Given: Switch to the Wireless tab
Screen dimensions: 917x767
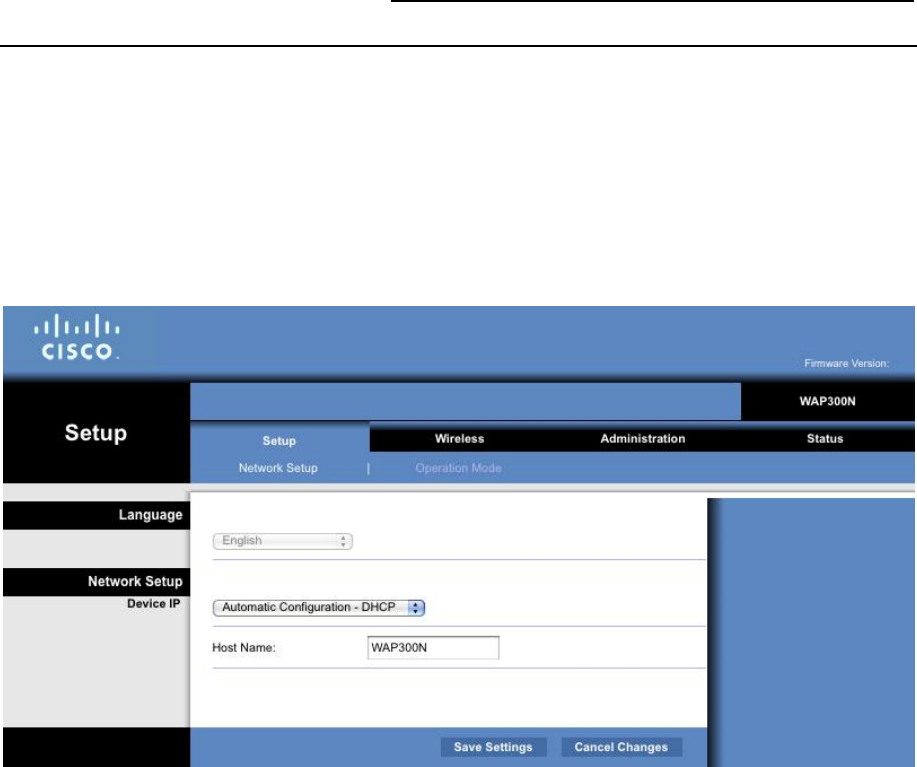Looking at the screenshot, I should 459,438.
